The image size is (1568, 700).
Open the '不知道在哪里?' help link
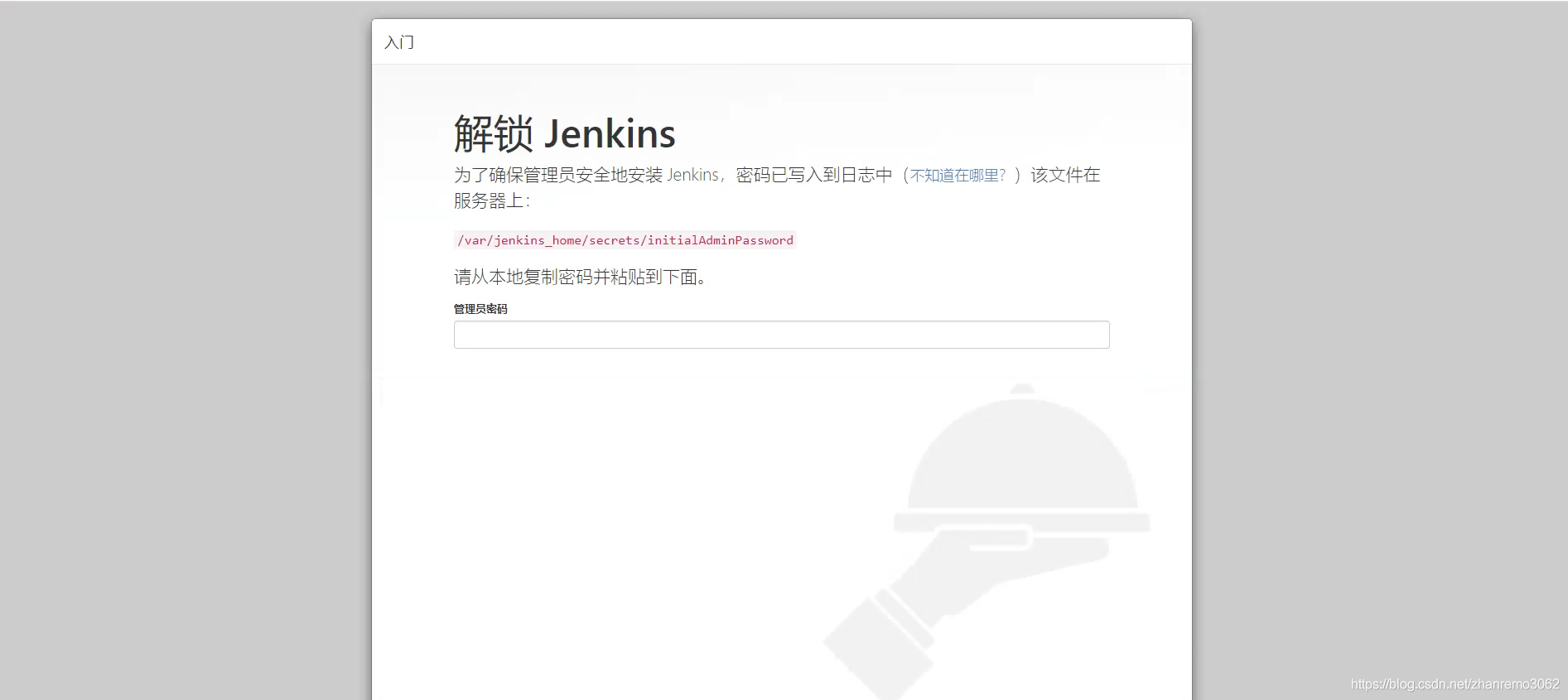[x=958, y=176]
